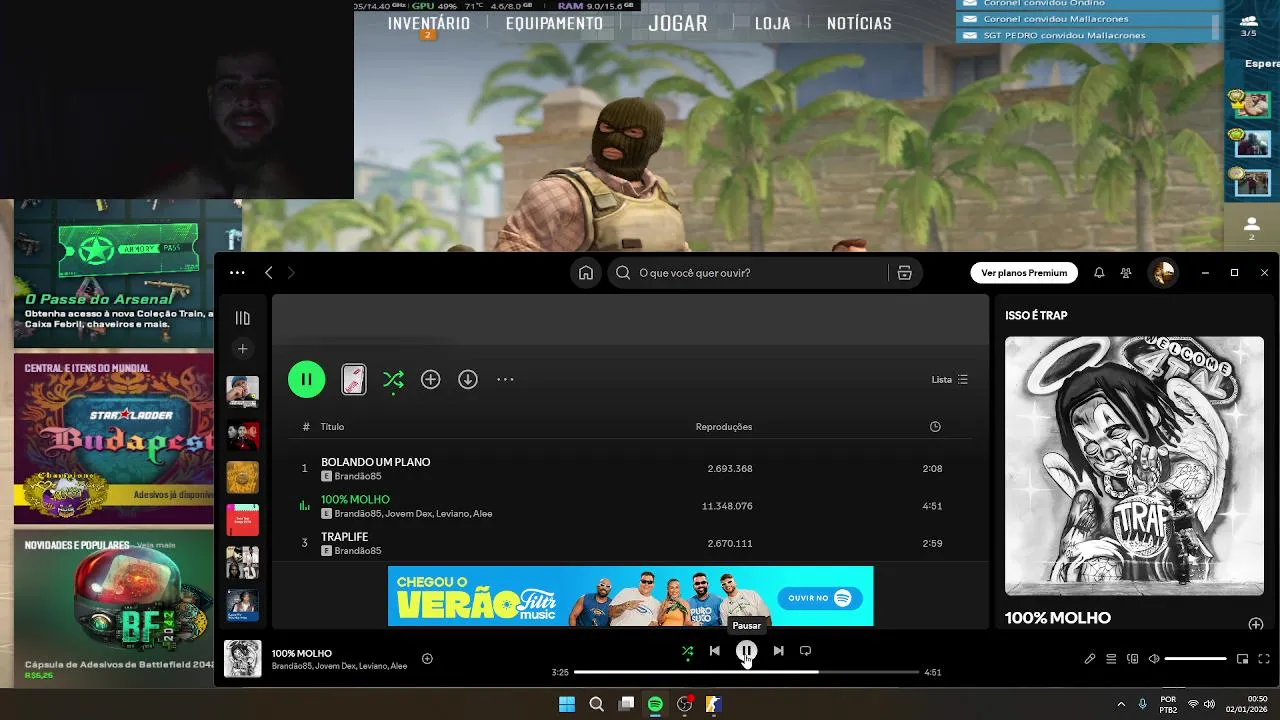Open the album preview cover beside green pause button
This screenshot has width=1280, height=720.
click(353, 379)
